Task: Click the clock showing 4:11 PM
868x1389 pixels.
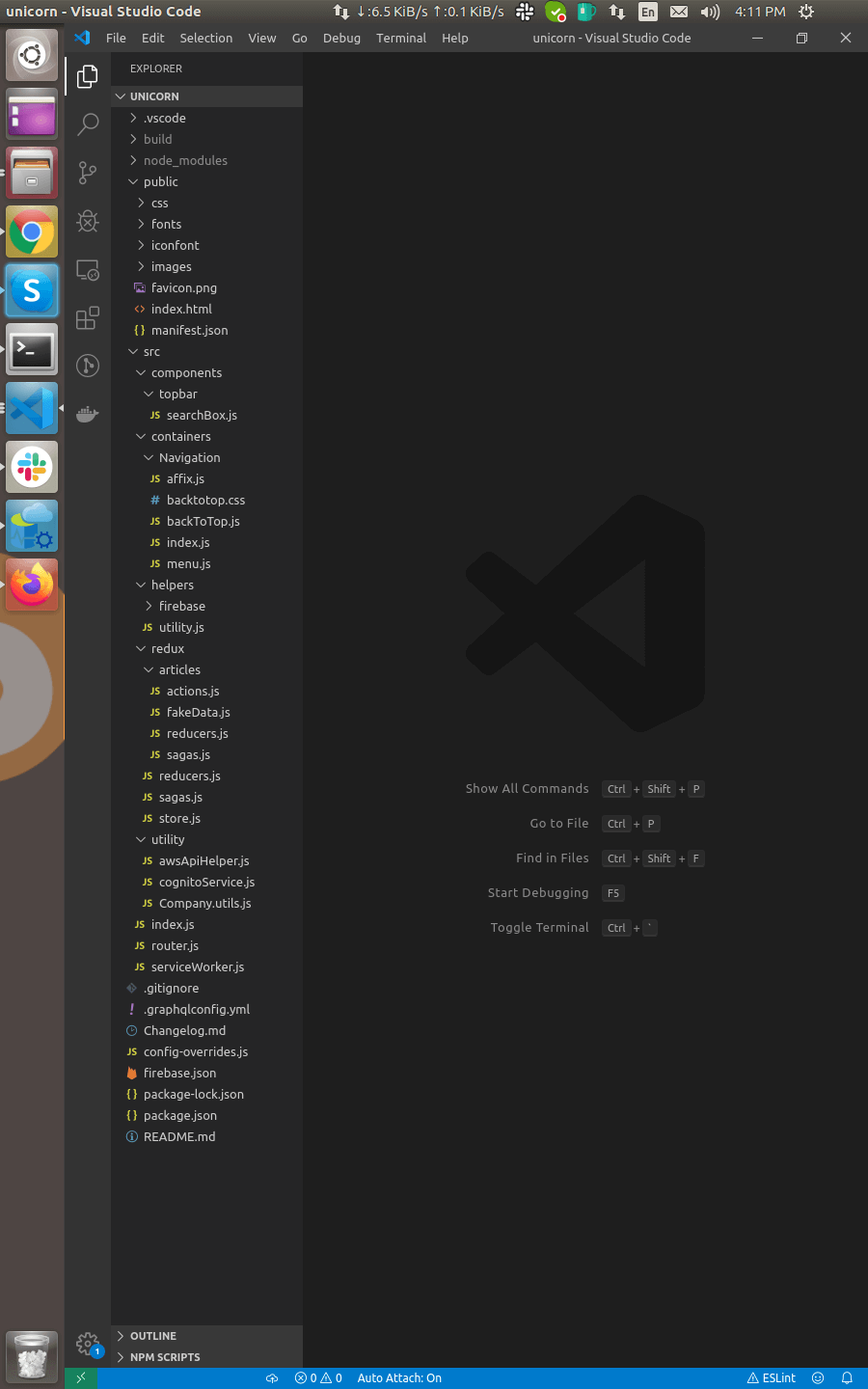Action: 760,12
